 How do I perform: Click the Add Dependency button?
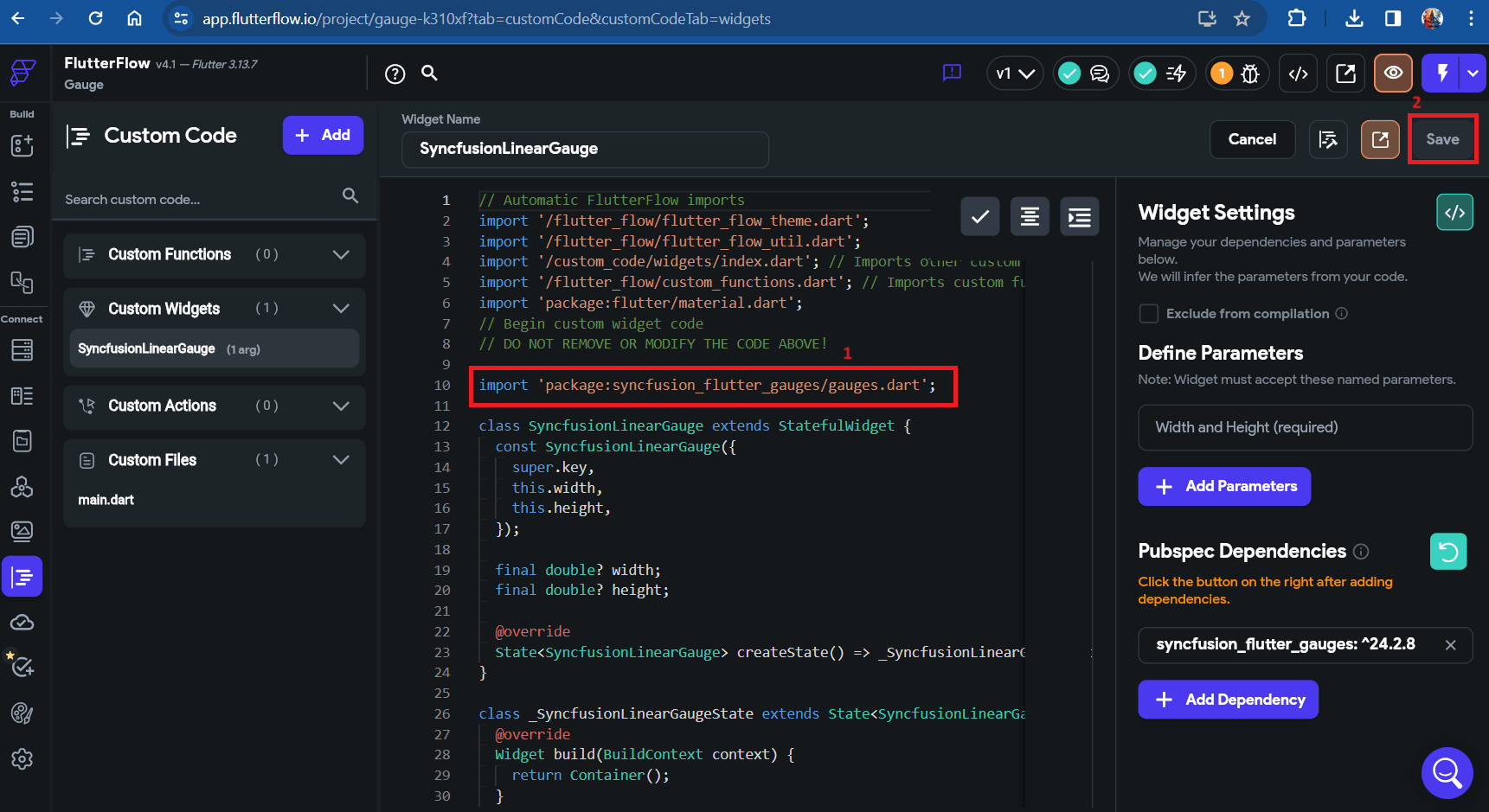point(1228,700)
